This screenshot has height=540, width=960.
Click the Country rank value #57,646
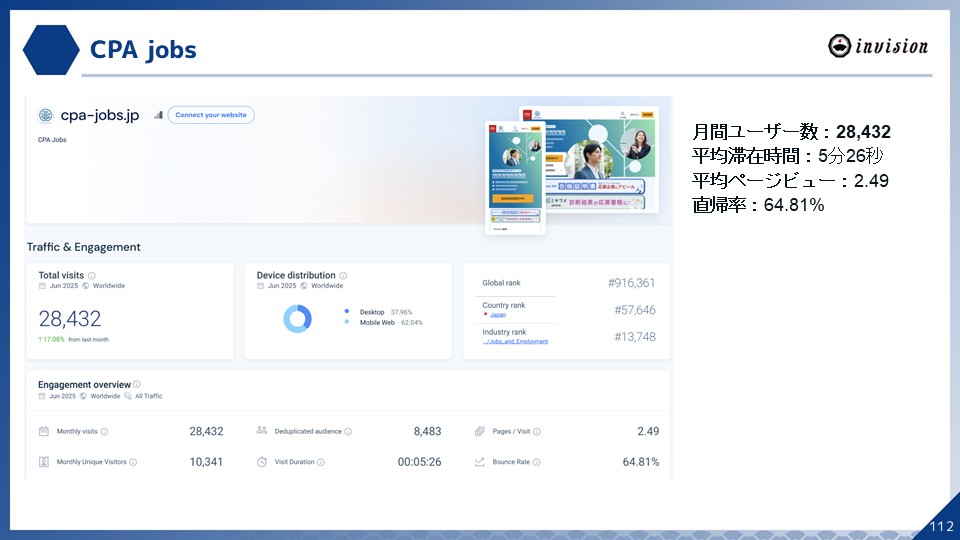pos(635,310)
